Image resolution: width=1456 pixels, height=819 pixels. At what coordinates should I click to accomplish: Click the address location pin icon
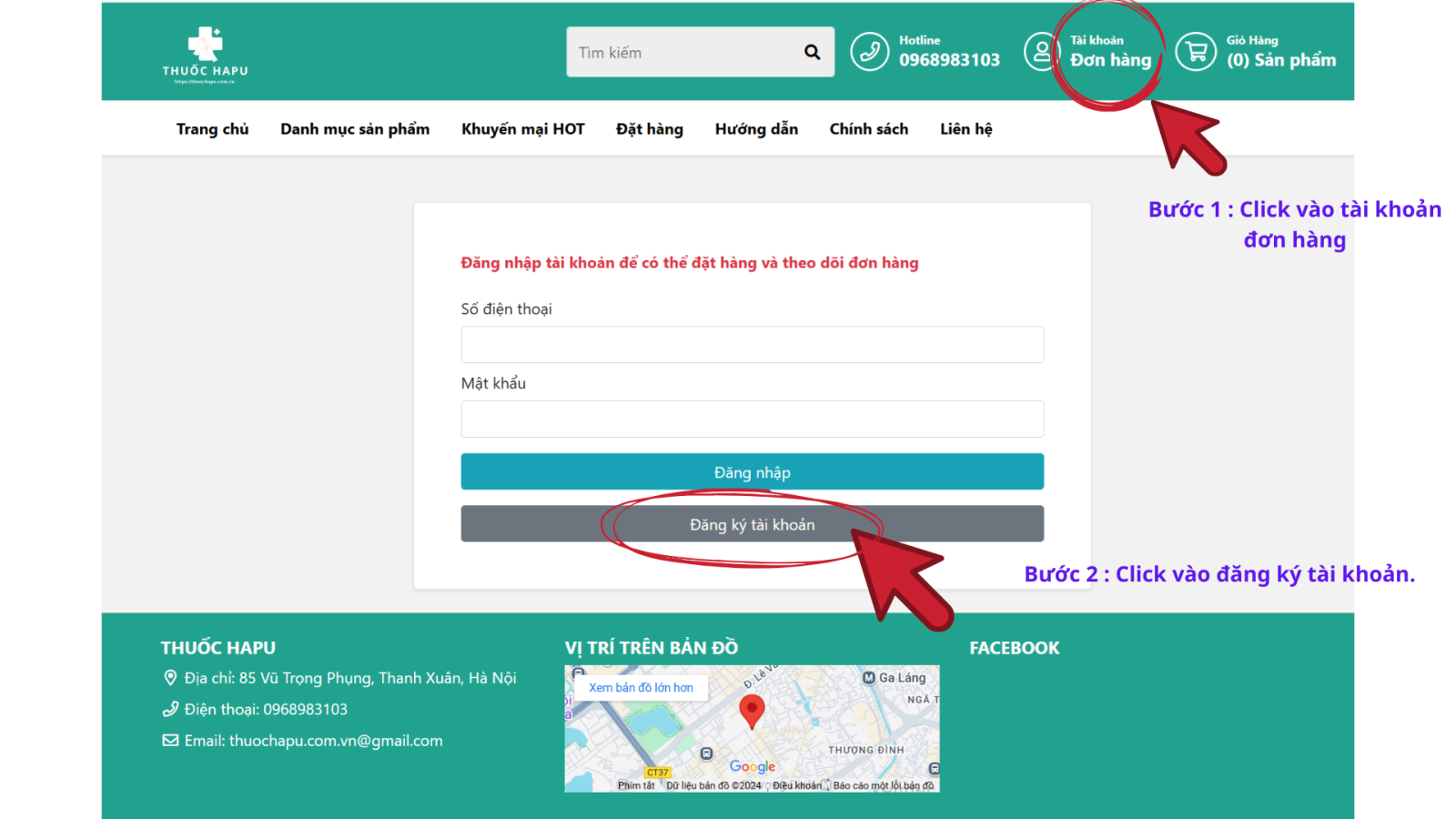pyautogui.click(x=170, y=678)
